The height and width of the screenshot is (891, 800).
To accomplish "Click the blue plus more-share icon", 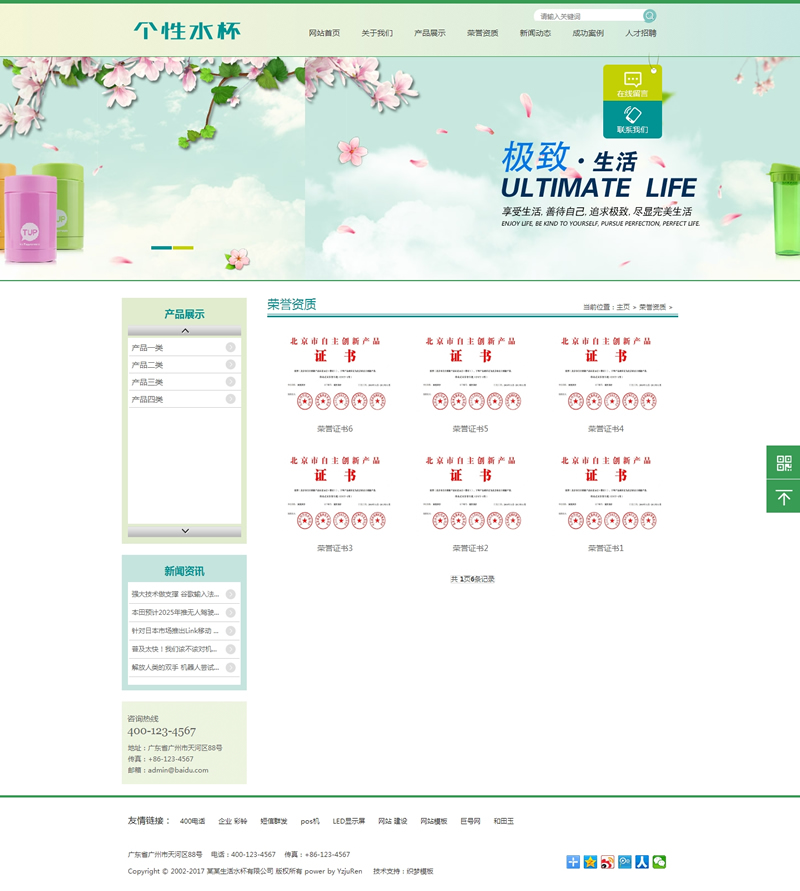I will coord(573,862).
